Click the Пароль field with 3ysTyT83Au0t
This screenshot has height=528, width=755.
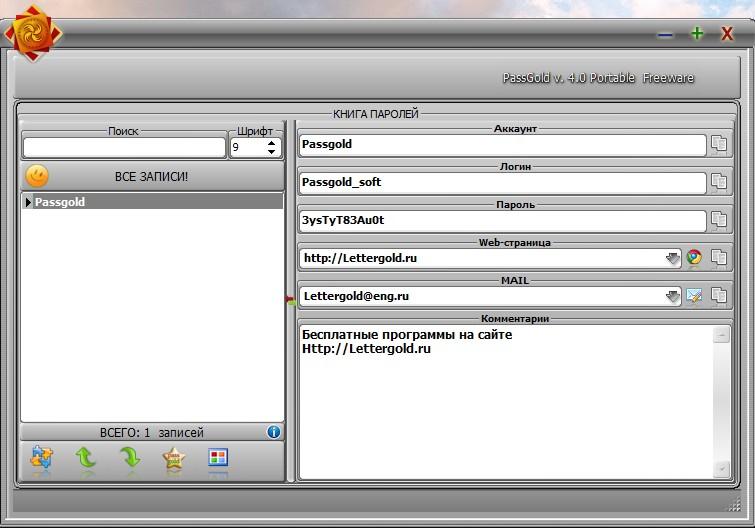click(x=503, y=220)
